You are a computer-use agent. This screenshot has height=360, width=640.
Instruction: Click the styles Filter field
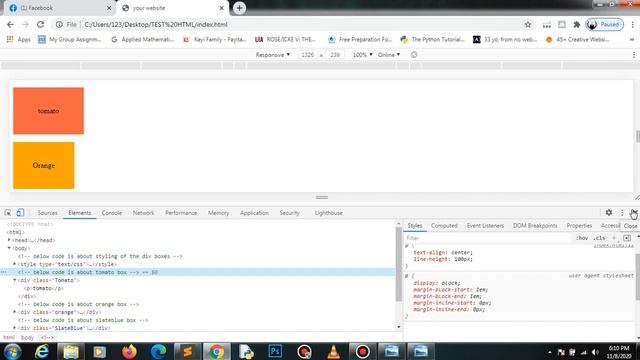[488, 238]
